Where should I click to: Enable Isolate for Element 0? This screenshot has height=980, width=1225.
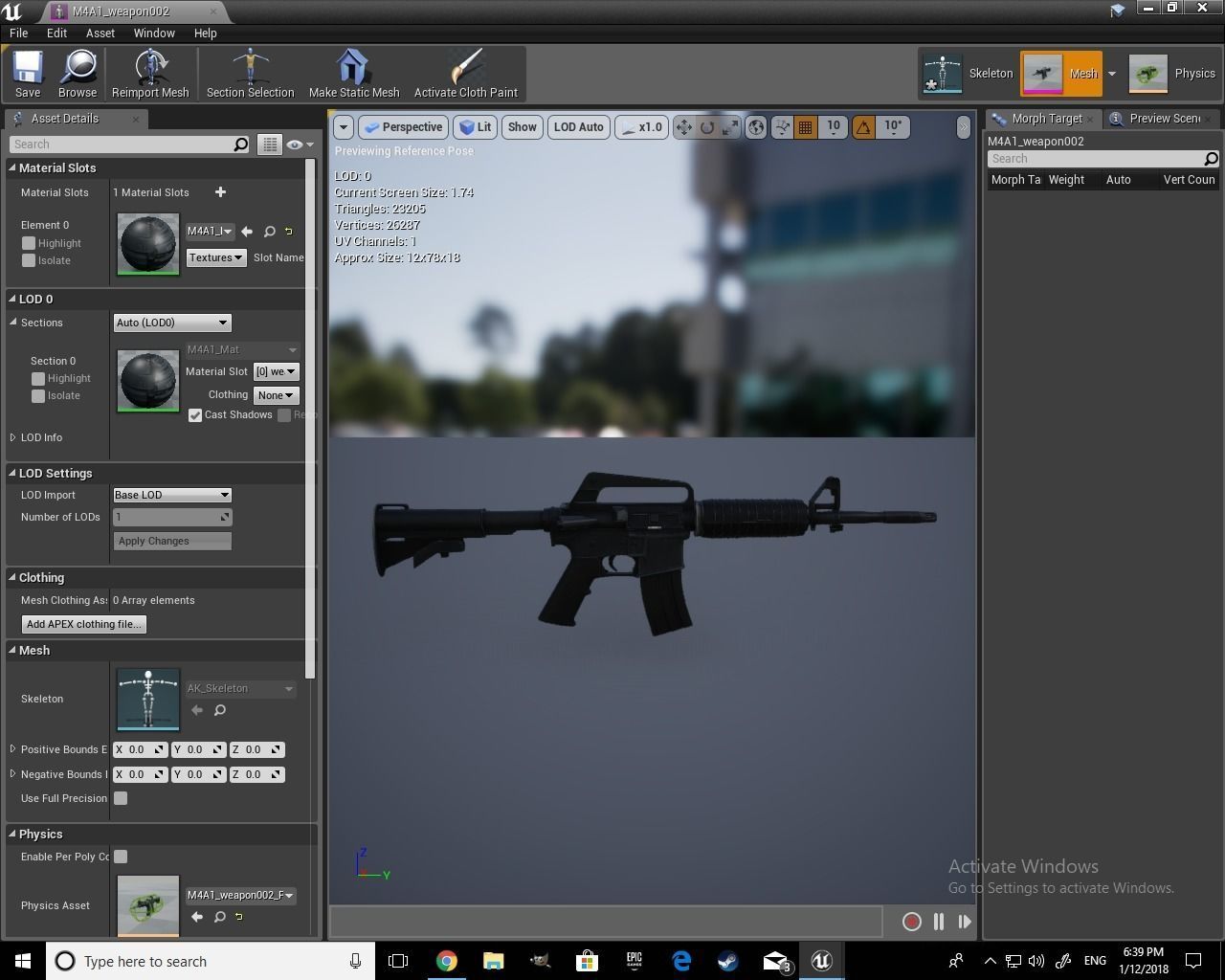pos(29,260)
